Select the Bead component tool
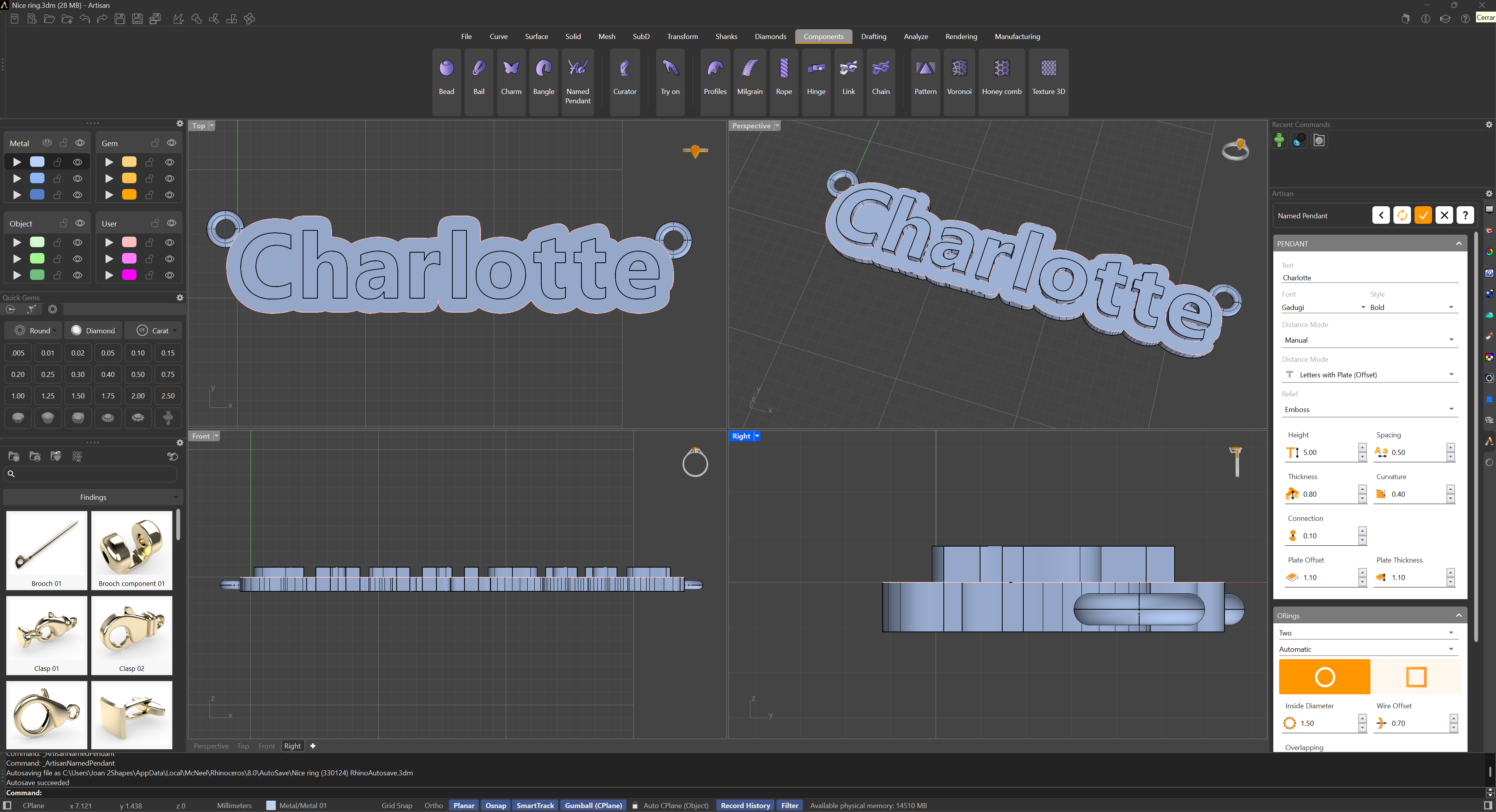Viewport: 1496px width, 812px height. click(x=446, y=81)
